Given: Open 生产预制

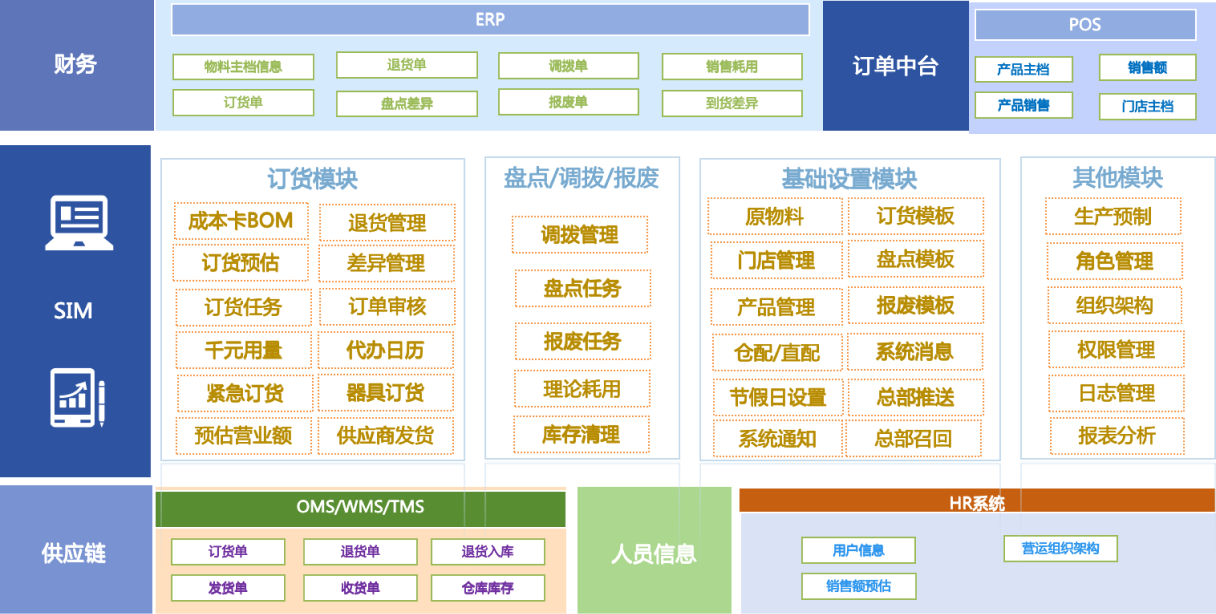Looking at the screenshot, I should pyautogui.click(x=1114, y=216).
